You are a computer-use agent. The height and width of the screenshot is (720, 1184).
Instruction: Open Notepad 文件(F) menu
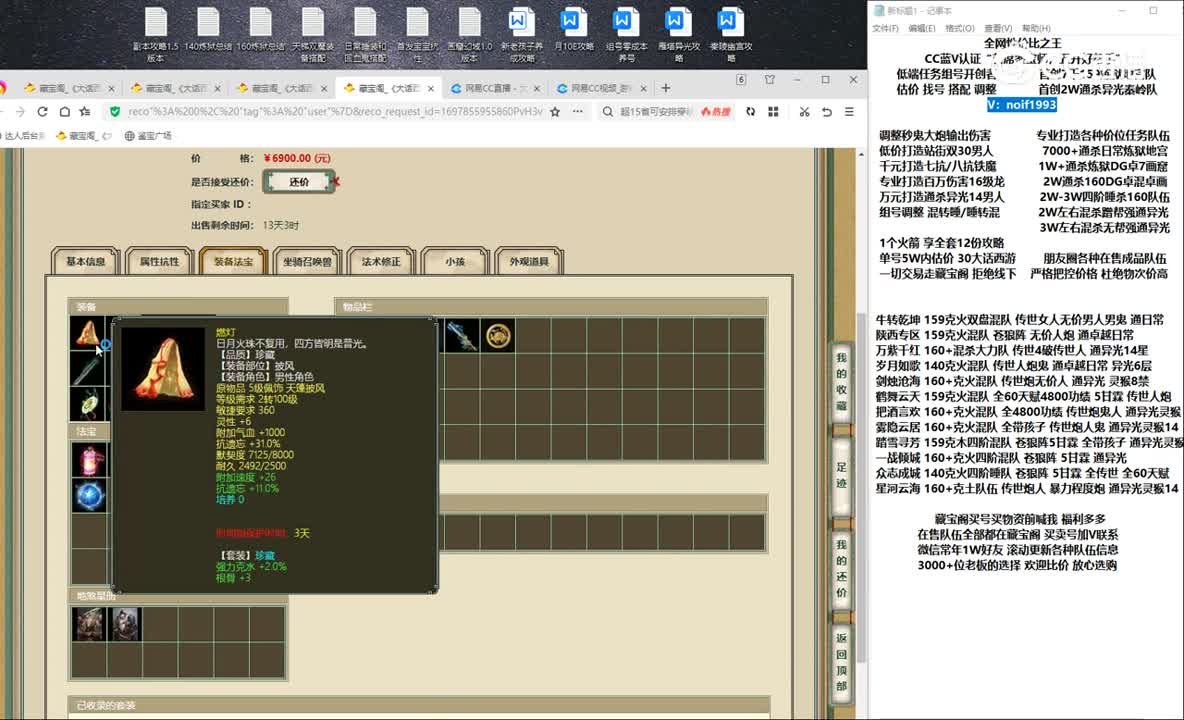885,29
